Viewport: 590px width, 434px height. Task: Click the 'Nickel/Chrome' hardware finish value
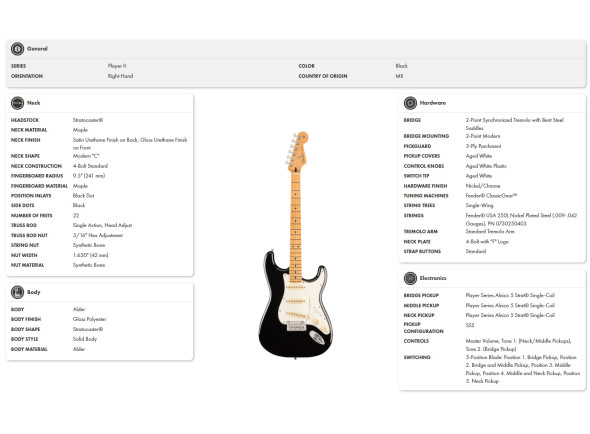coord(483,186)
